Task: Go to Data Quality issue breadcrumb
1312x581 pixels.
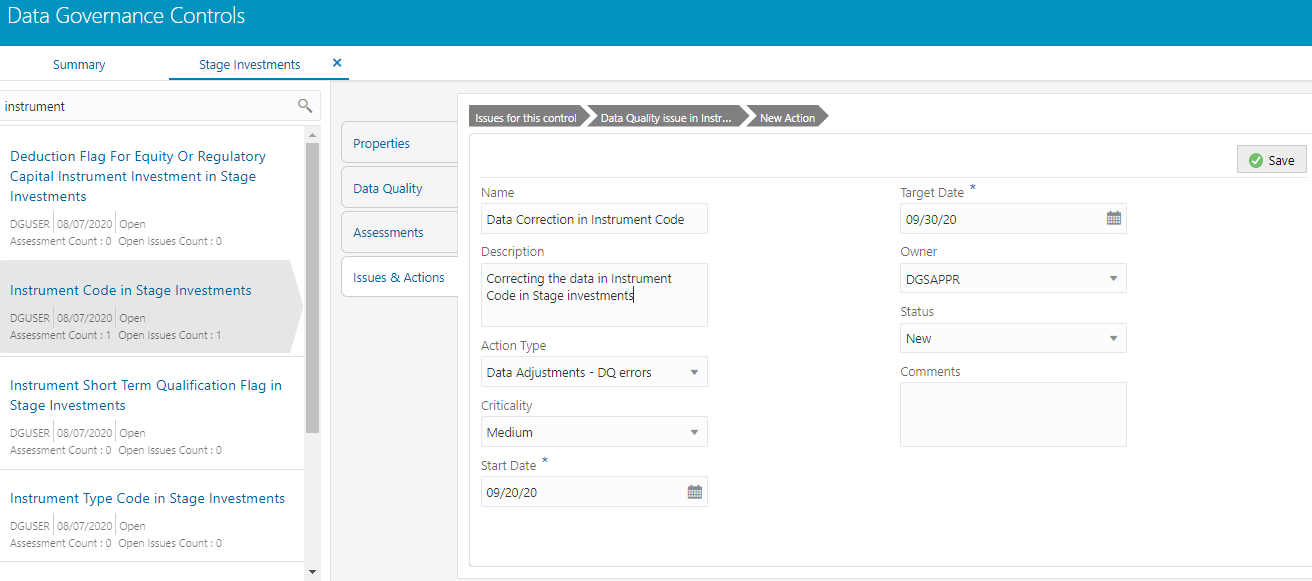Action: click(666, 118)
